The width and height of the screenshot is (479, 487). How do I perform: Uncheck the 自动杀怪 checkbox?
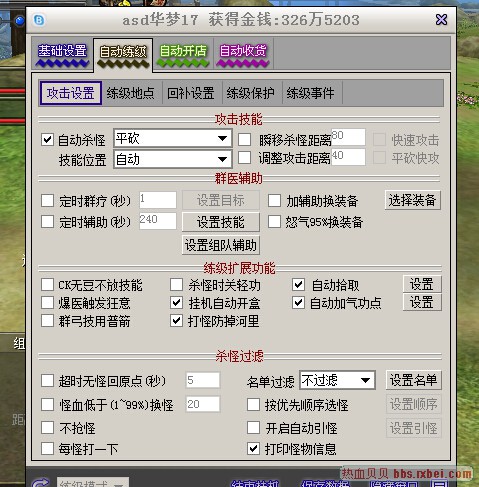coord(47,139)
